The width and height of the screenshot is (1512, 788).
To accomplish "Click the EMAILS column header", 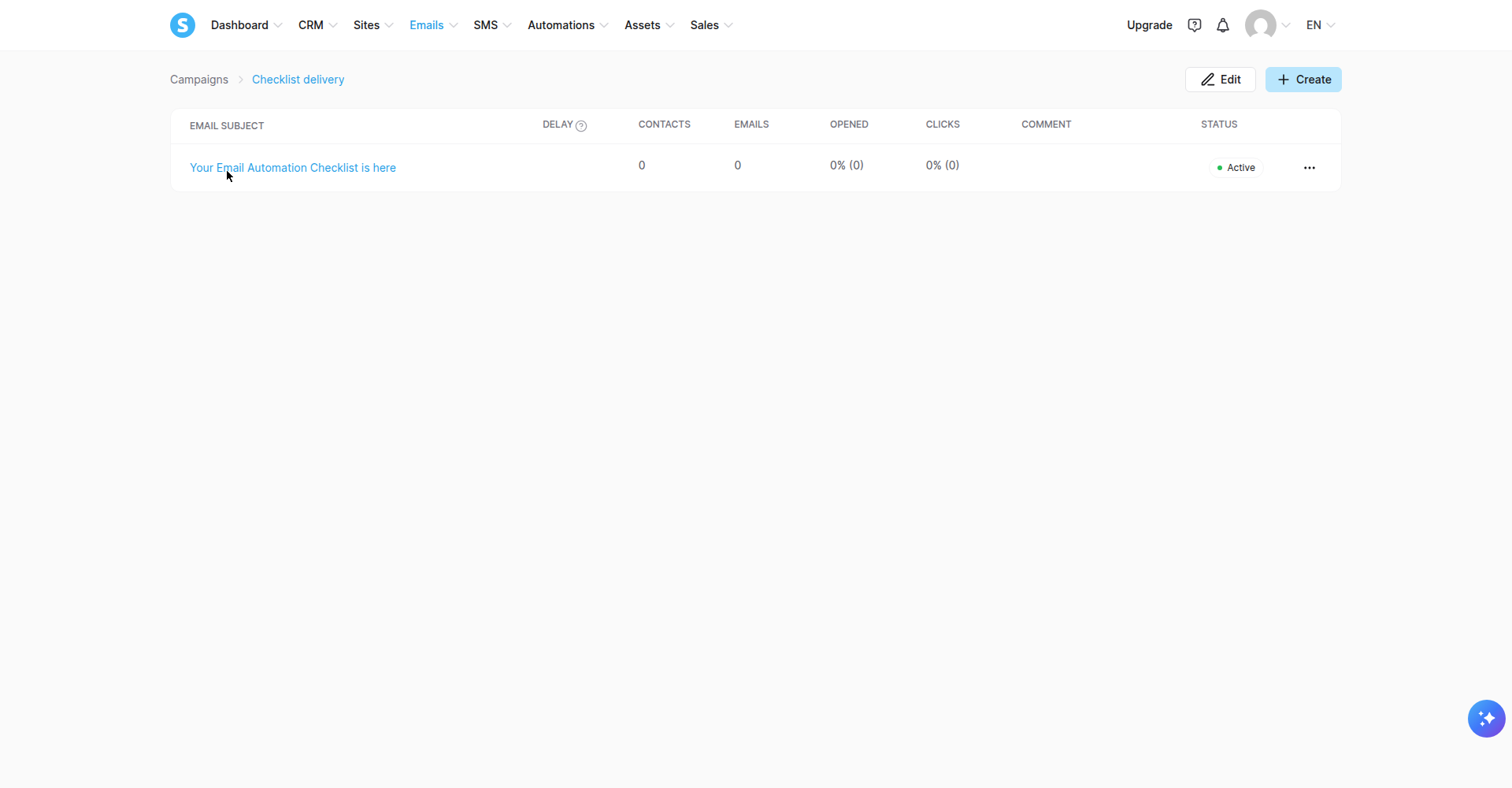I will click(751, 125).
